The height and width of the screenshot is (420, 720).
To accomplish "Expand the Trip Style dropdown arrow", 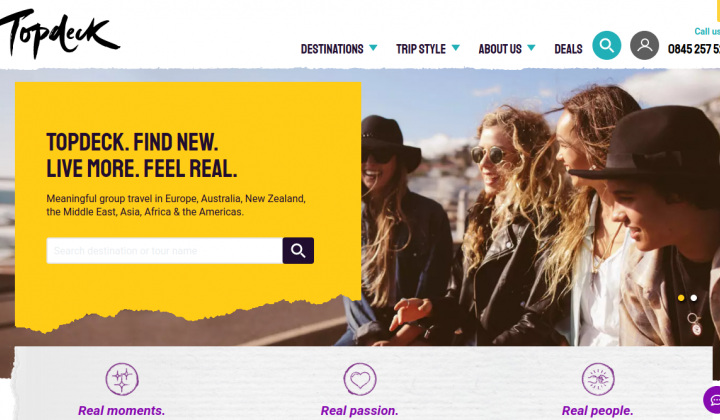I will click(456, 48).
